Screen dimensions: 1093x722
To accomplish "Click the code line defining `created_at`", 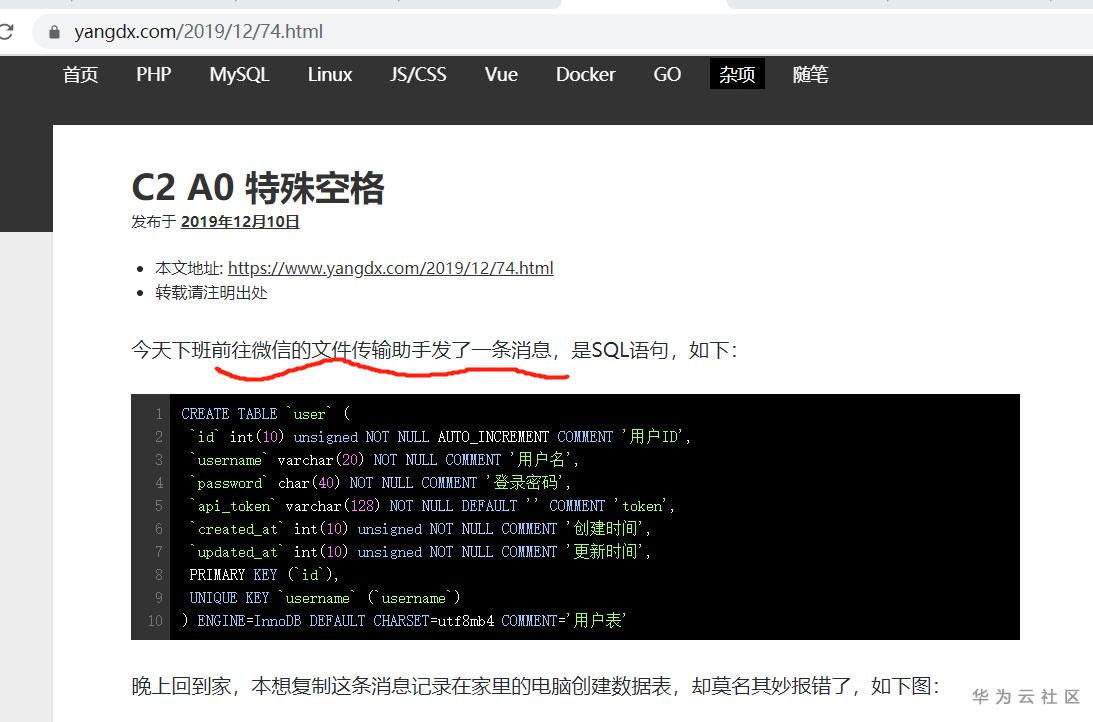I will pyautogui.click(x=420, y=529).
